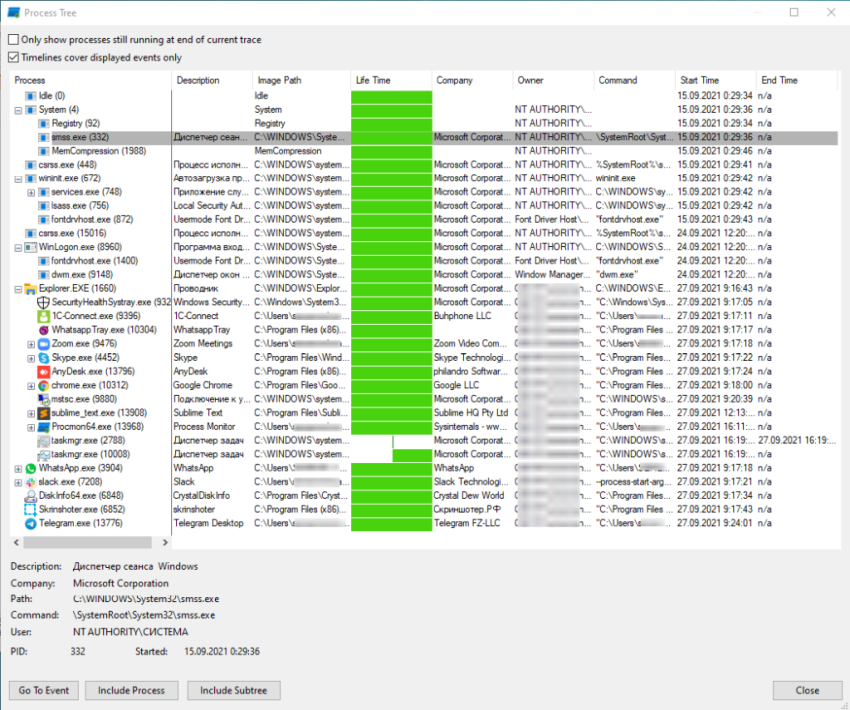Image resolution: width=850 pixels, height=710 pixels.
Task: Collapse the System (4) tree branch
Action: [x=17, y=110]
